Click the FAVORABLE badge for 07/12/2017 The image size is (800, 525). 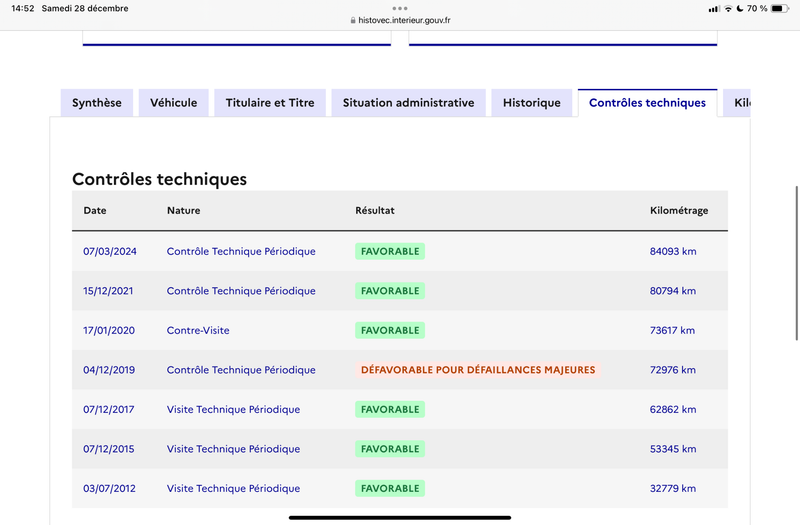tap(390, 409)
